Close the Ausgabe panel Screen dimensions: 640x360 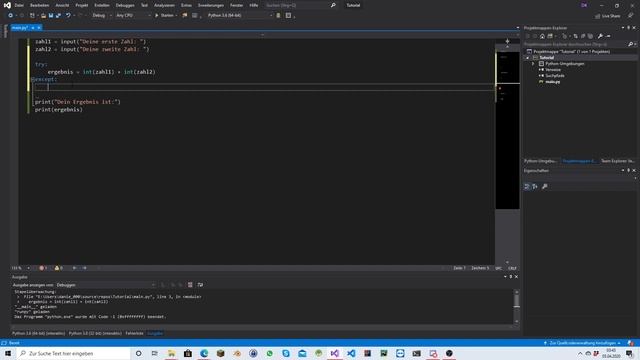516,277
